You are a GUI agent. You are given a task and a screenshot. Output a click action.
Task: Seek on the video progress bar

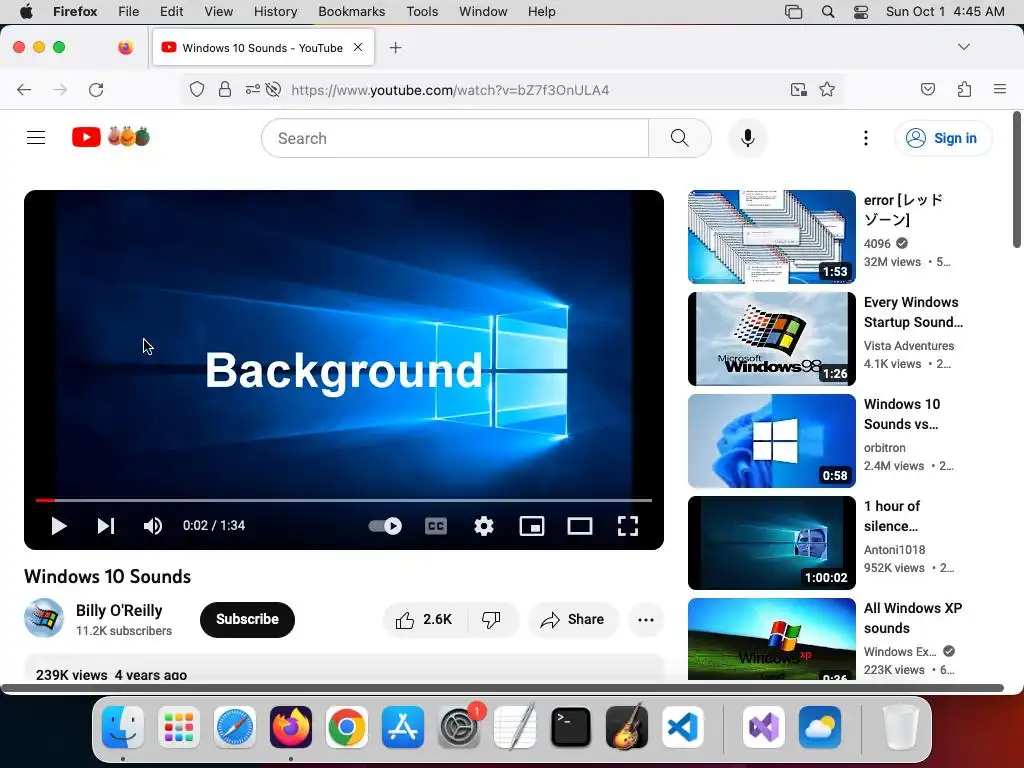tap(344, 500)
